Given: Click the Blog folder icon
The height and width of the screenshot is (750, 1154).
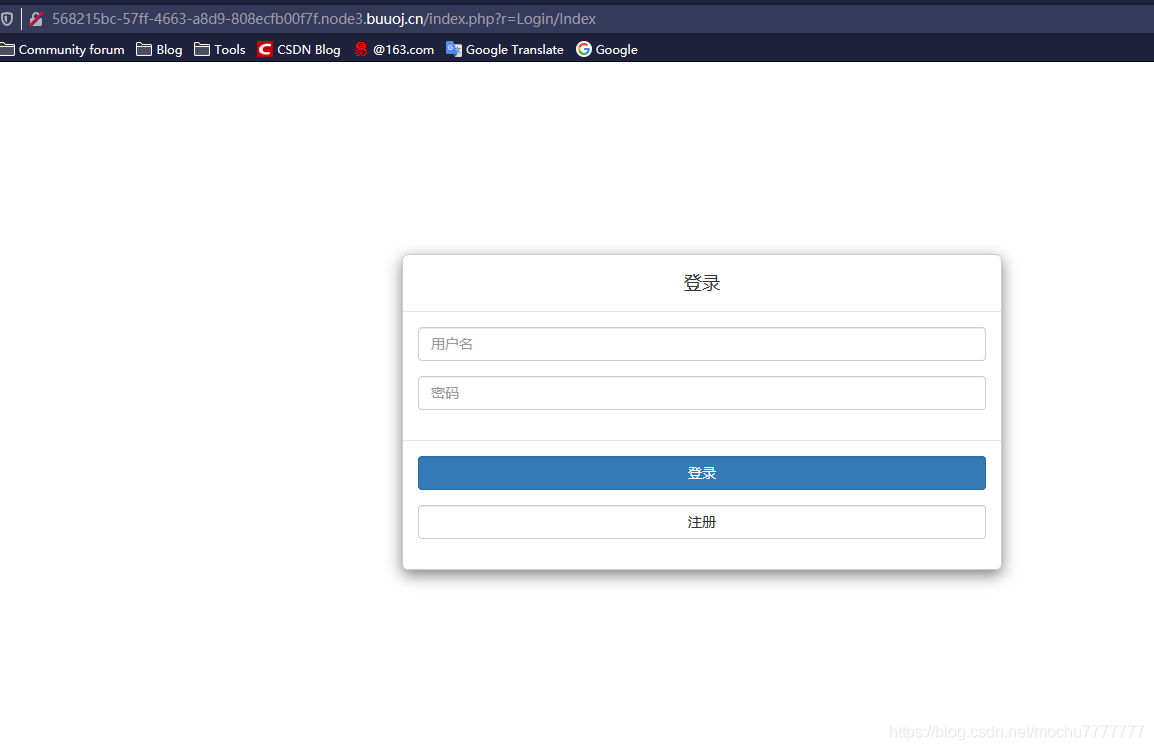Looking at the screenshot, I should click(x=144, y=49).
